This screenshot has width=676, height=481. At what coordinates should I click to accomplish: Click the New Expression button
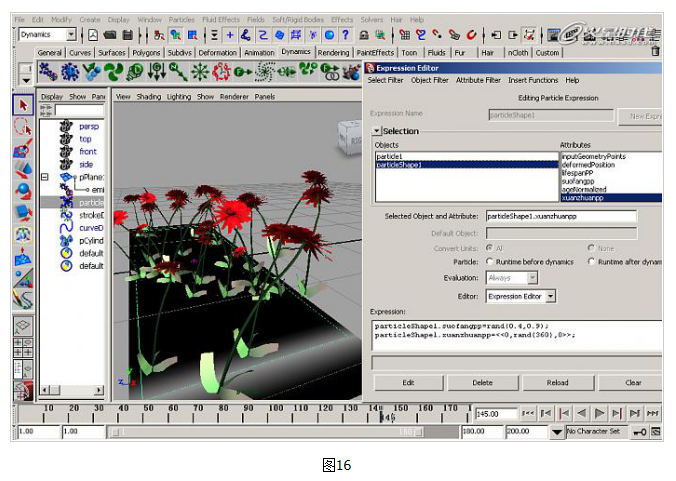(640, 116)
